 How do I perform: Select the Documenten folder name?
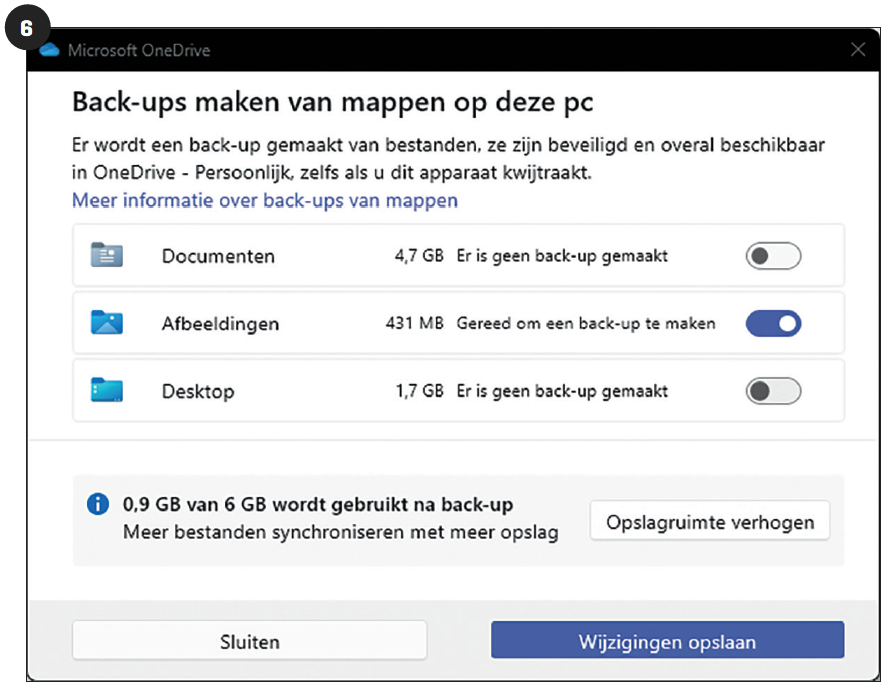(x=218, y=256)
